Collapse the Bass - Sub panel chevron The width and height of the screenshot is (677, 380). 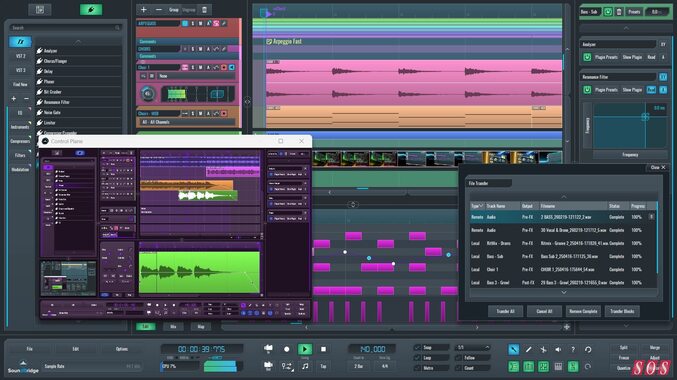point(626,28)
